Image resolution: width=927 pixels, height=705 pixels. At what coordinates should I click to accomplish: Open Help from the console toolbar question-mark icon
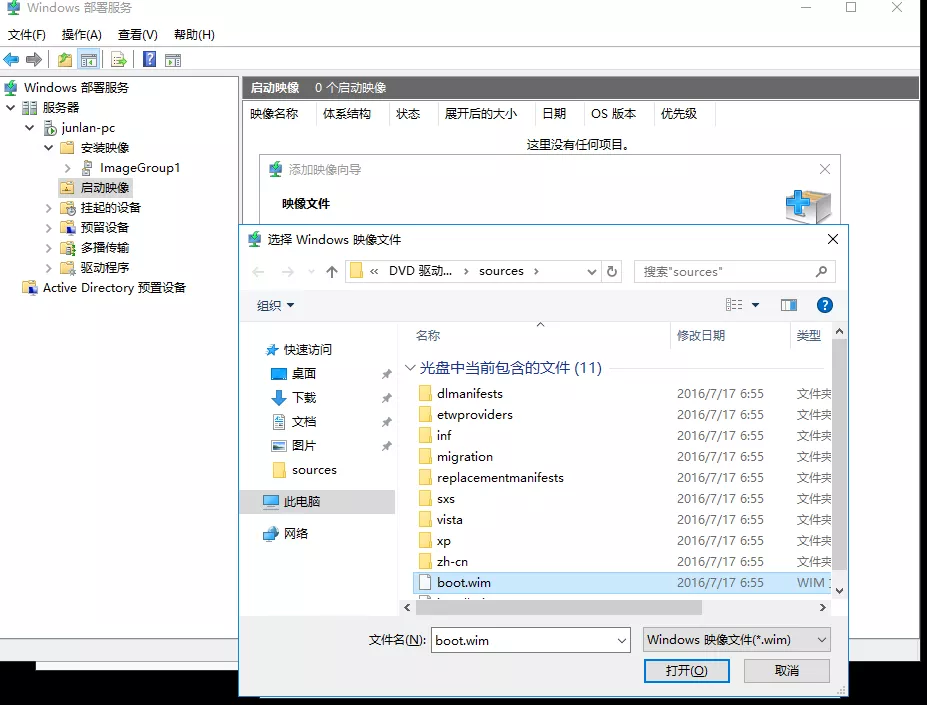pos(149,60)
